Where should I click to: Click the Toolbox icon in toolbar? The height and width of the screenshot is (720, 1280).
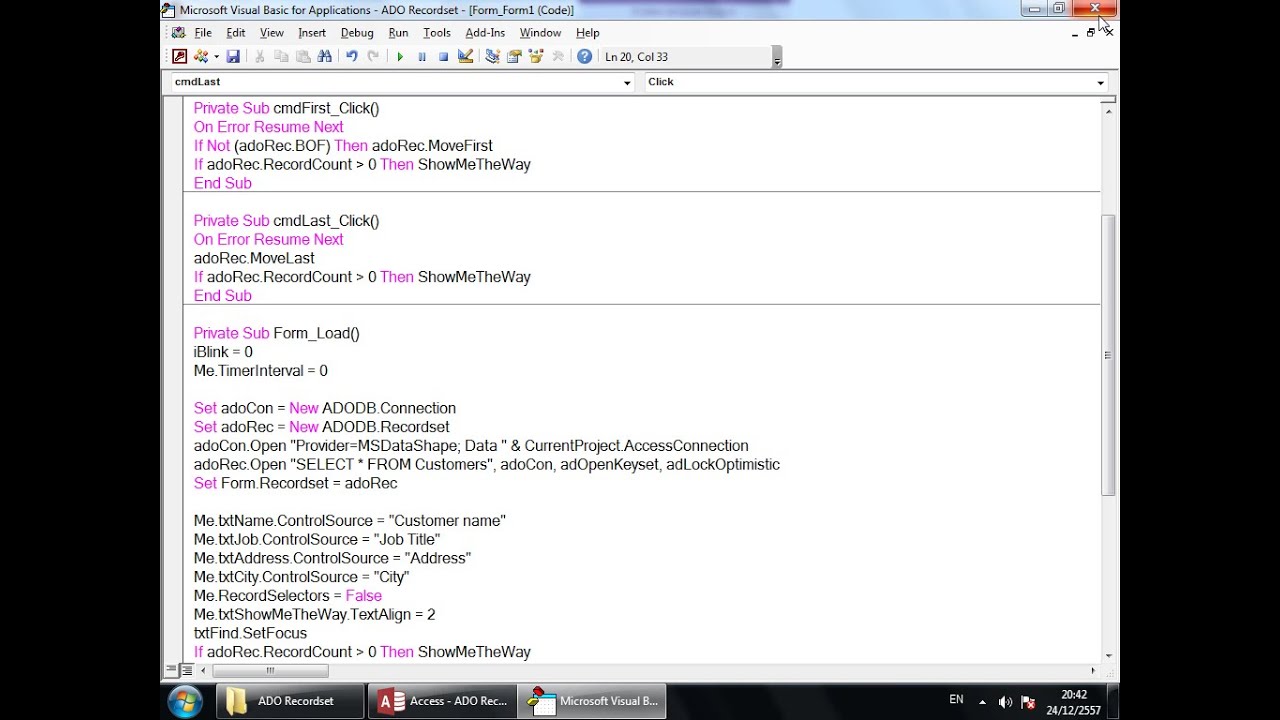[x=558, y=57]
